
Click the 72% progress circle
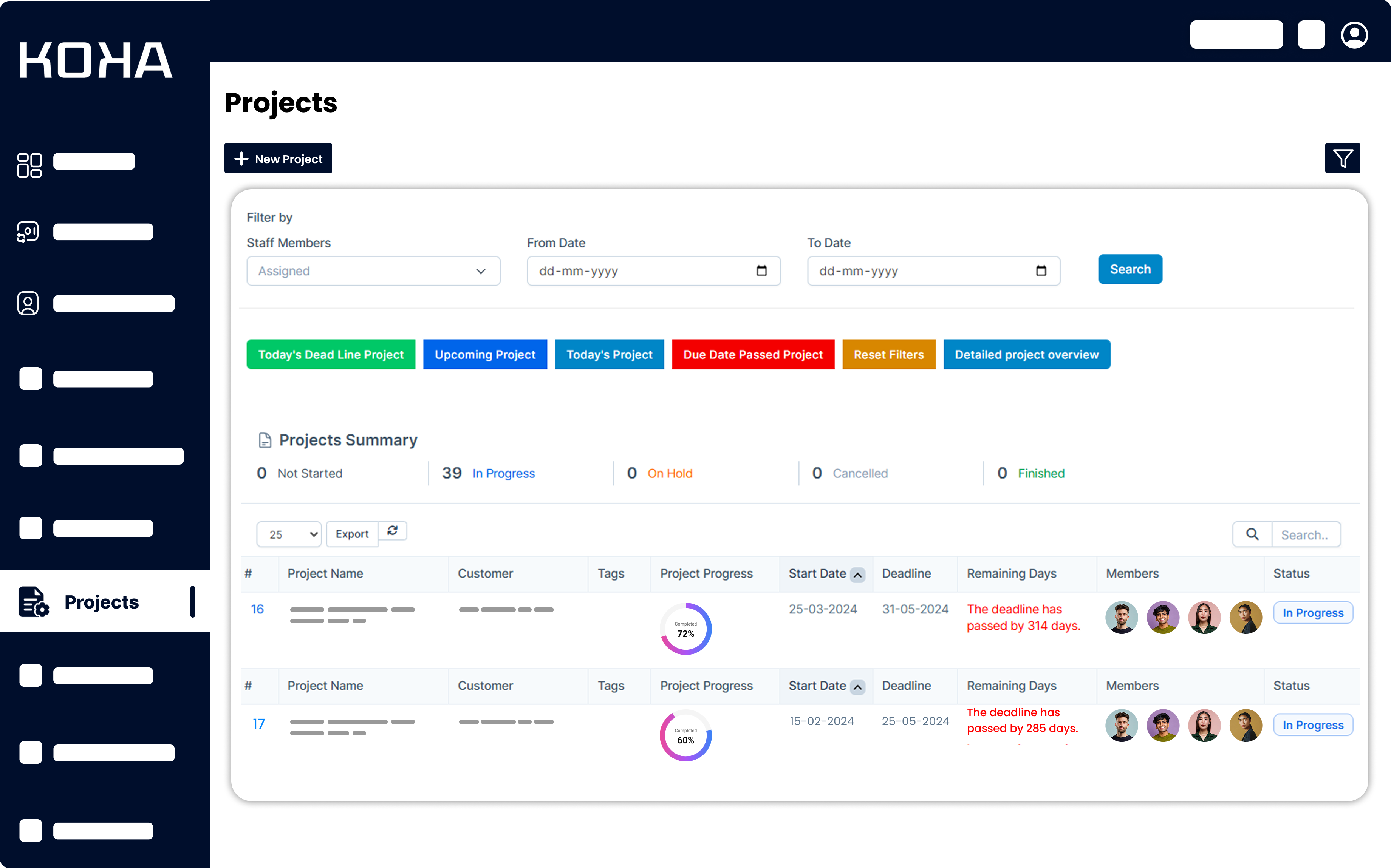[685, 629]
